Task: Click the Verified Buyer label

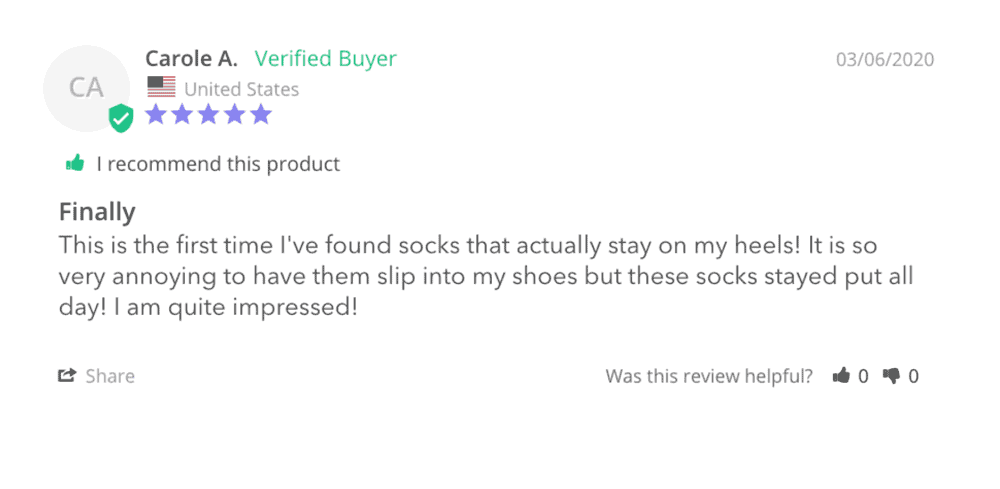Action: tap(325, 59)
